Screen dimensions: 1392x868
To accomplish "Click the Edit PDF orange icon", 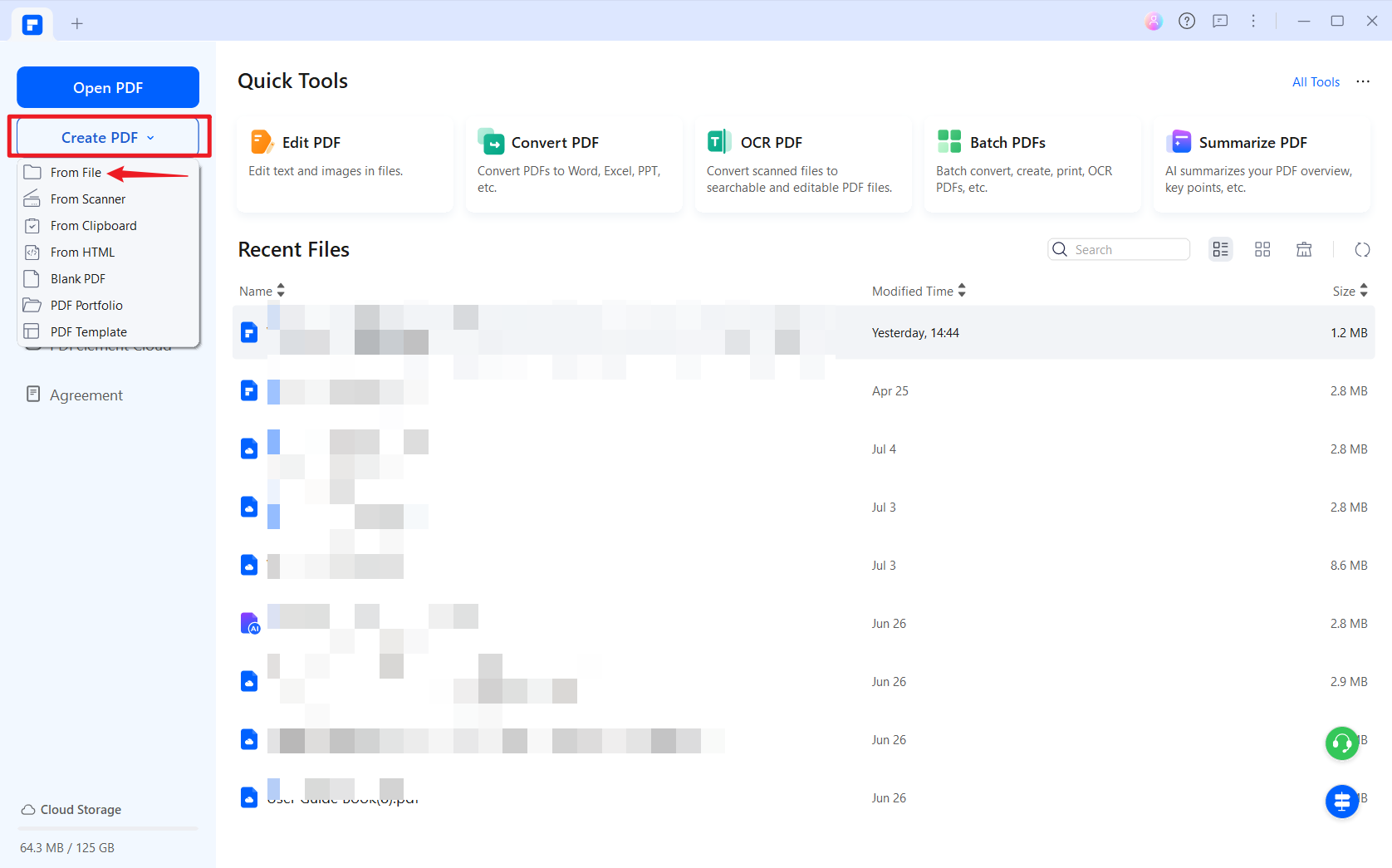I will point(262,142).
